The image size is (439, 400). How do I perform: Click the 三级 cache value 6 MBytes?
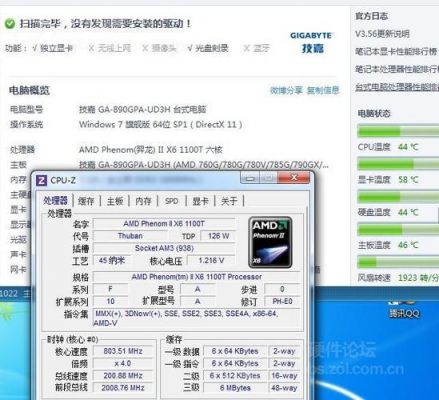pyautogui.click(x=235, y=388)
